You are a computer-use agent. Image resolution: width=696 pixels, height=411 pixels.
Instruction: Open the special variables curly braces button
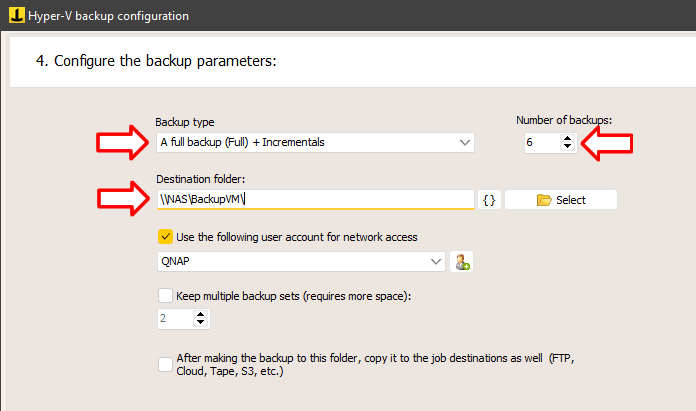489,200
